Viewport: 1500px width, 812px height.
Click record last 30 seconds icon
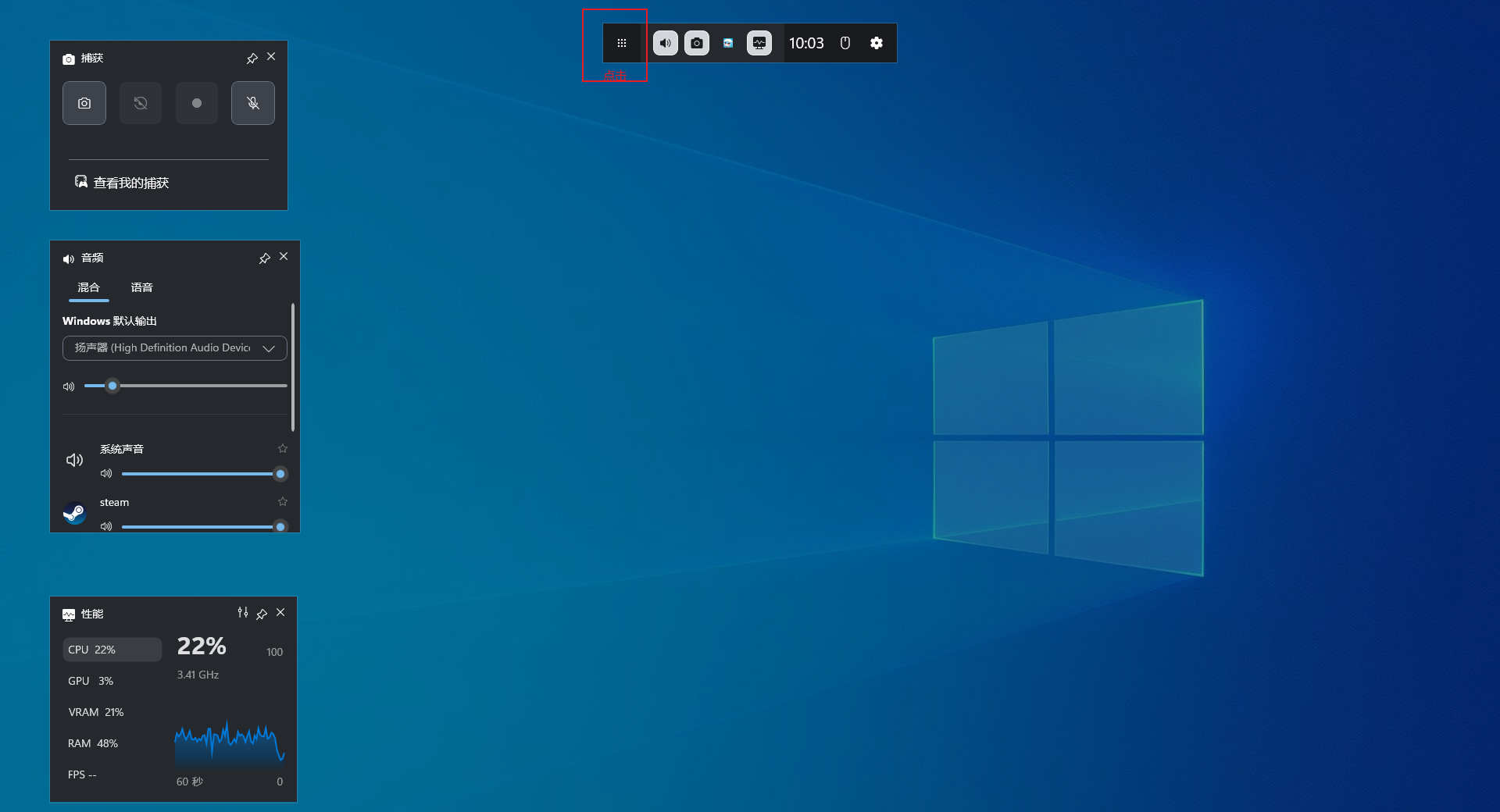[x=141, y=103]
